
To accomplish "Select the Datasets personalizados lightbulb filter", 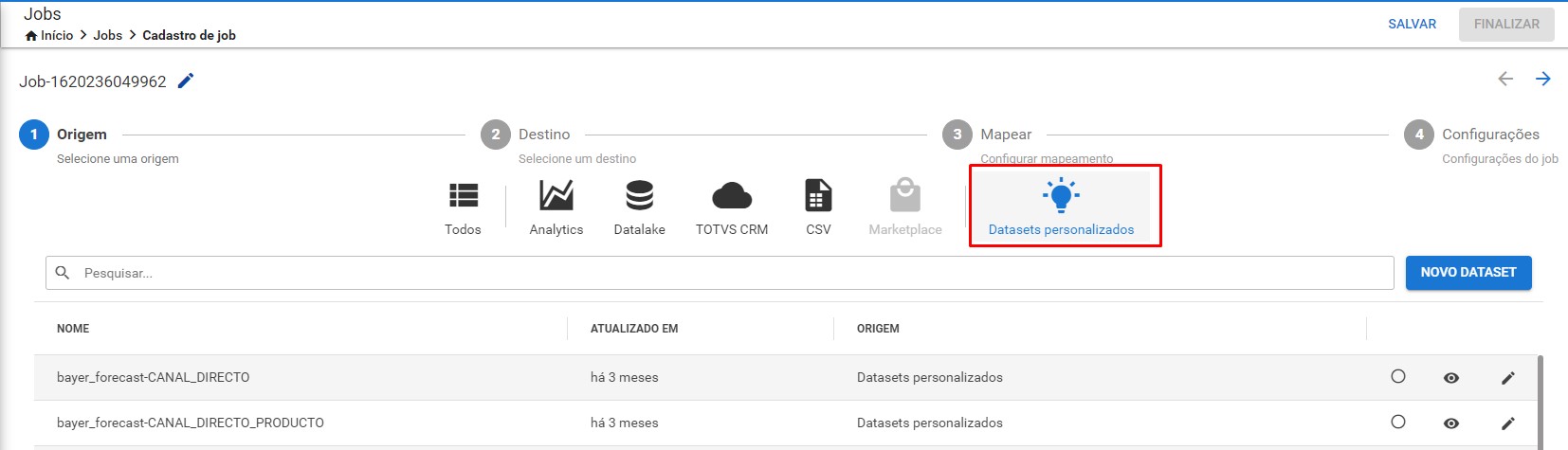I will click(1061, 207).
